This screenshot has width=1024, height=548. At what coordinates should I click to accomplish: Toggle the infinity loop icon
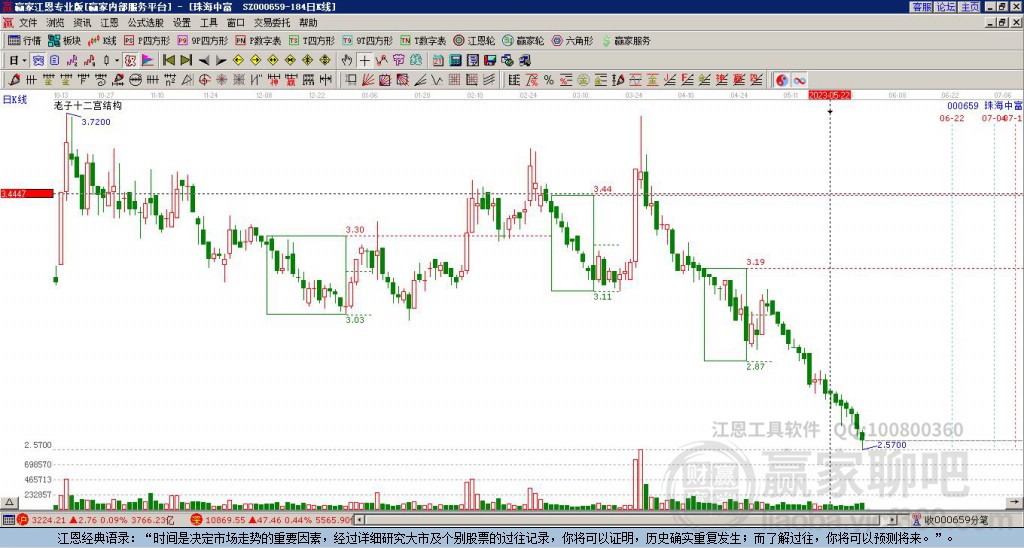[x=799, y=80]
